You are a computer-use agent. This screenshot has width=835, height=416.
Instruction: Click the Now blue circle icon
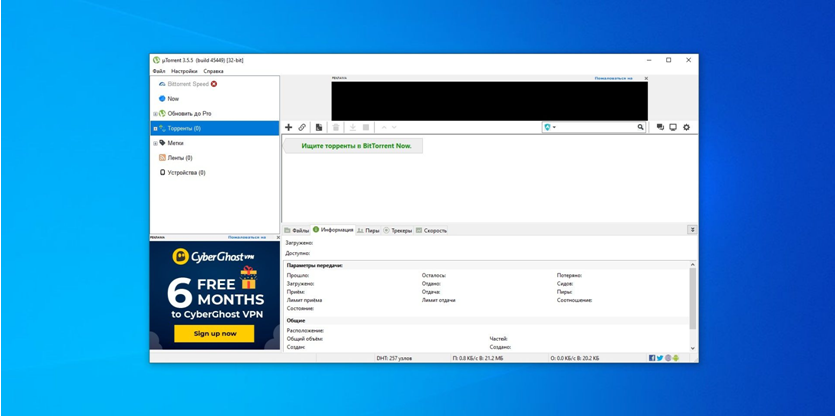tap(162, 99)
